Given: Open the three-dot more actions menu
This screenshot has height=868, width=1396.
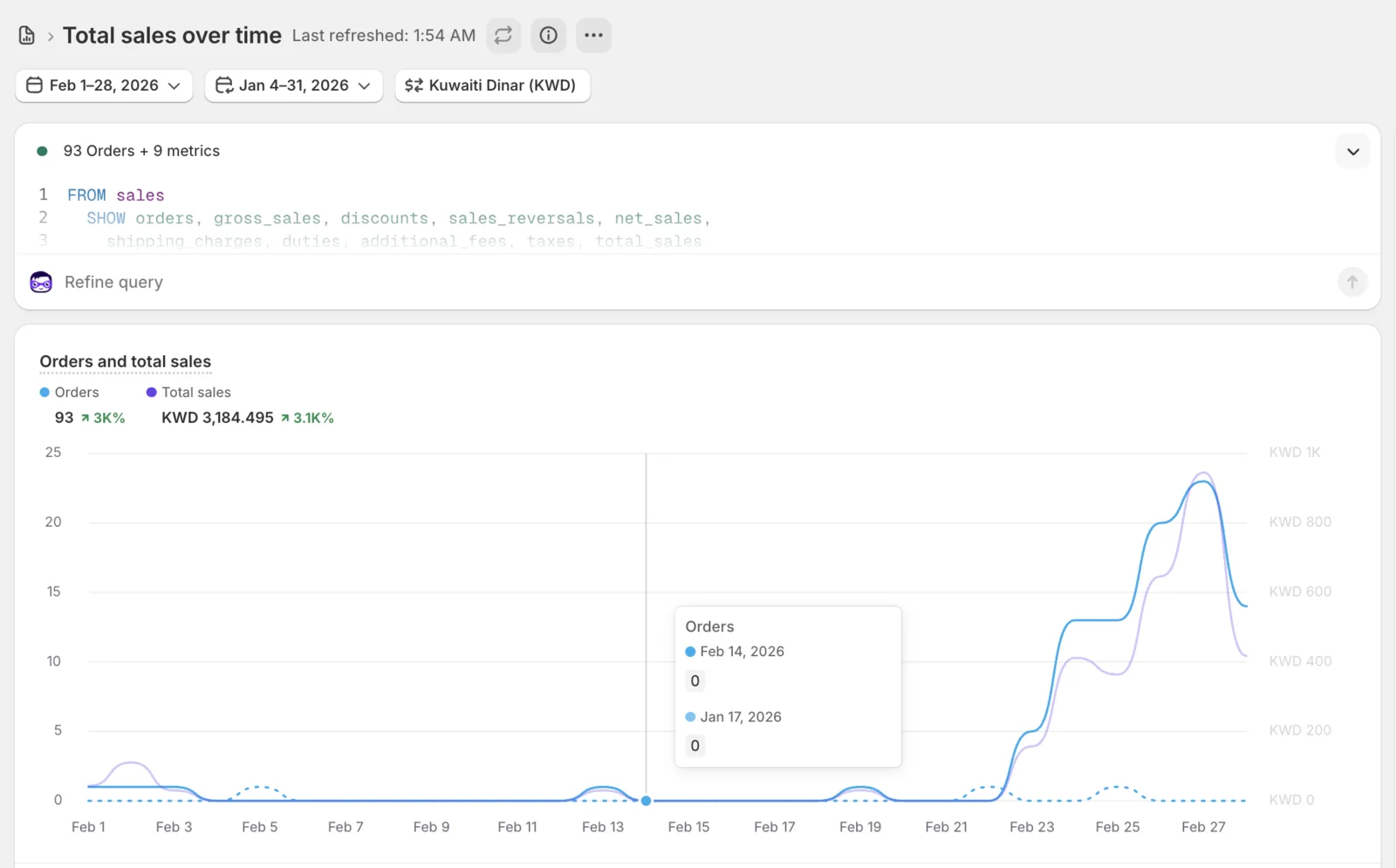Looking at the screenshot, I should point(594,36).
